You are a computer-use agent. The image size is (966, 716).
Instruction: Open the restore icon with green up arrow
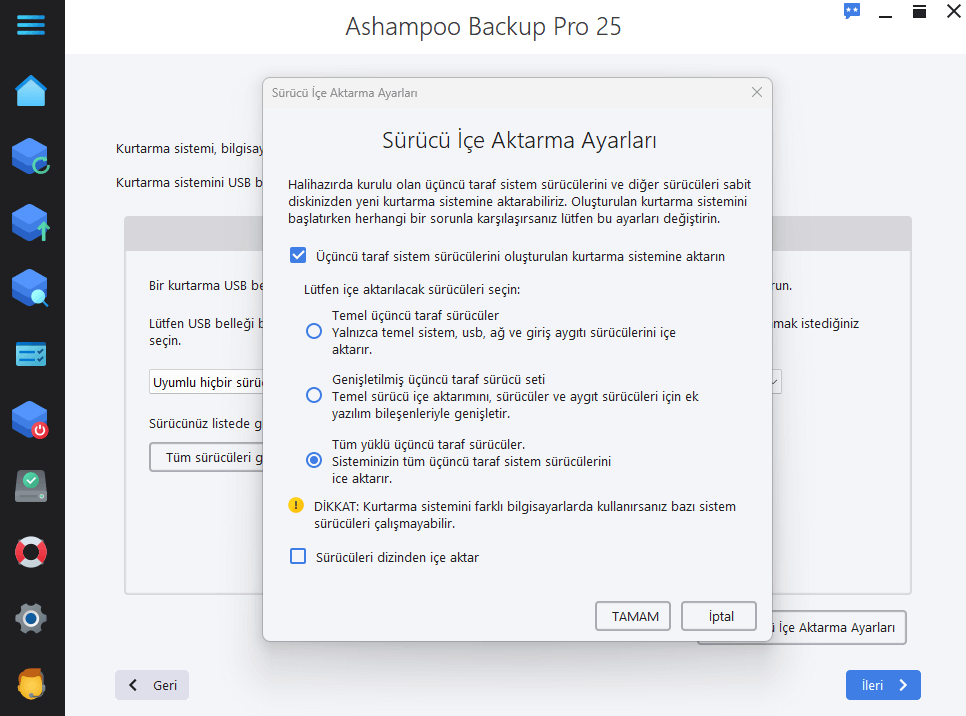point(31,222)
